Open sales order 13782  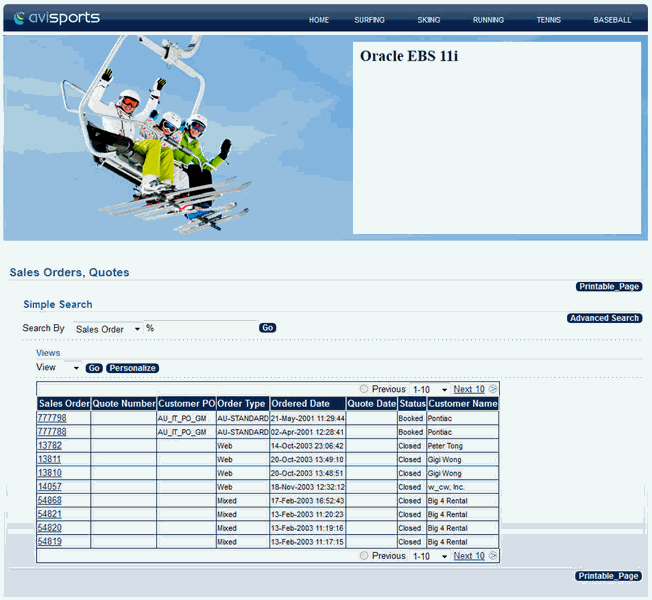[49, 445]
